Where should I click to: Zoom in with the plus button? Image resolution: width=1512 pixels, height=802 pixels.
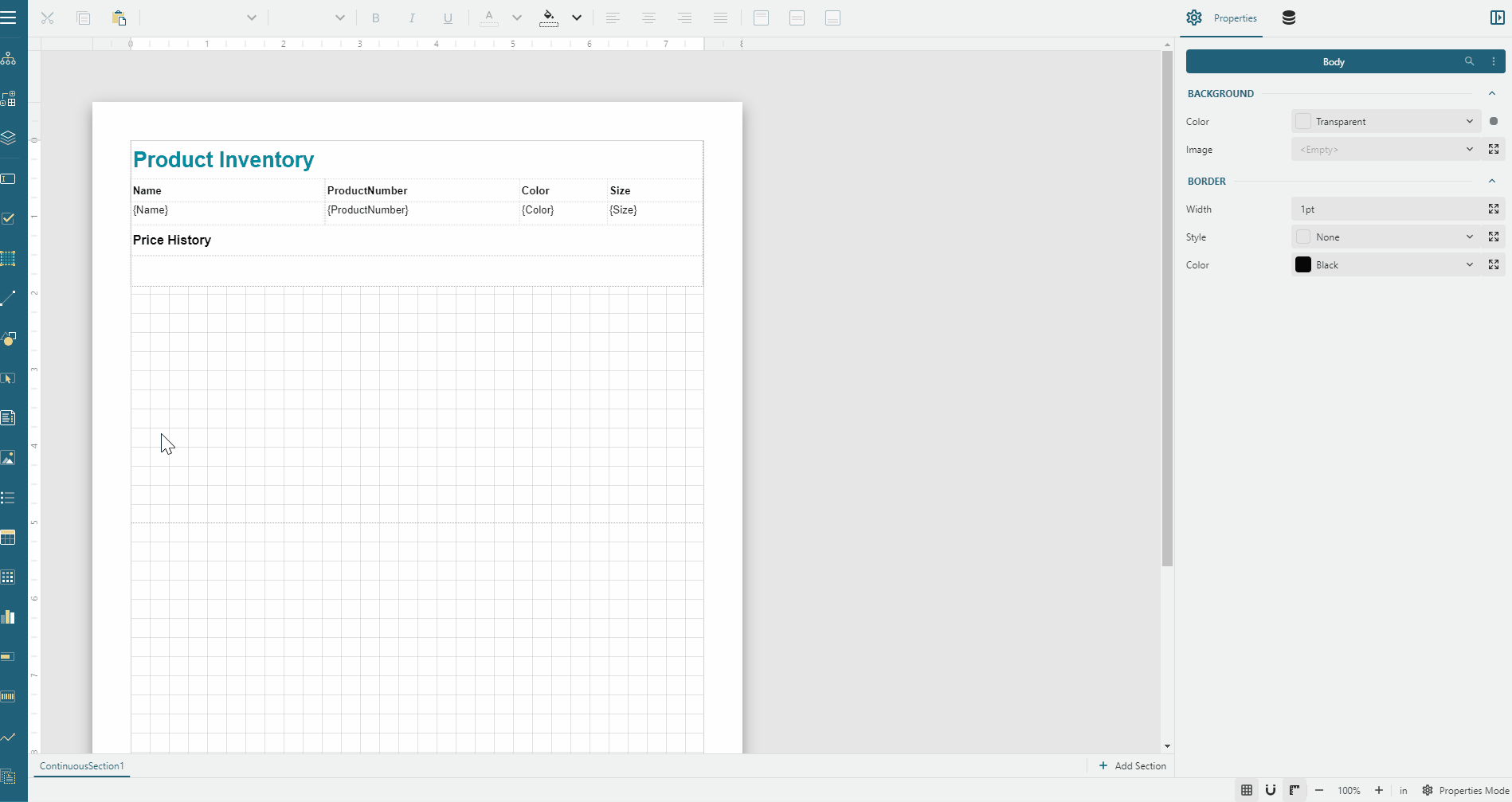[1379, 790]
